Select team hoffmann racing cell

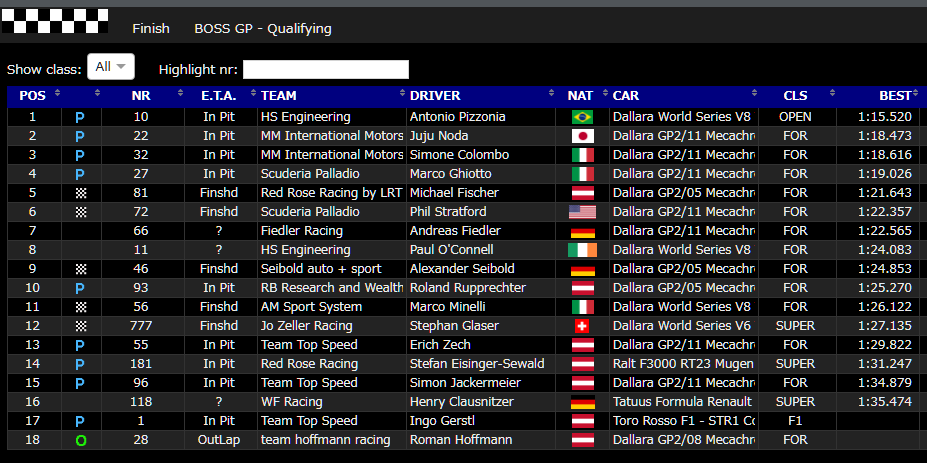tap(326, 439)
